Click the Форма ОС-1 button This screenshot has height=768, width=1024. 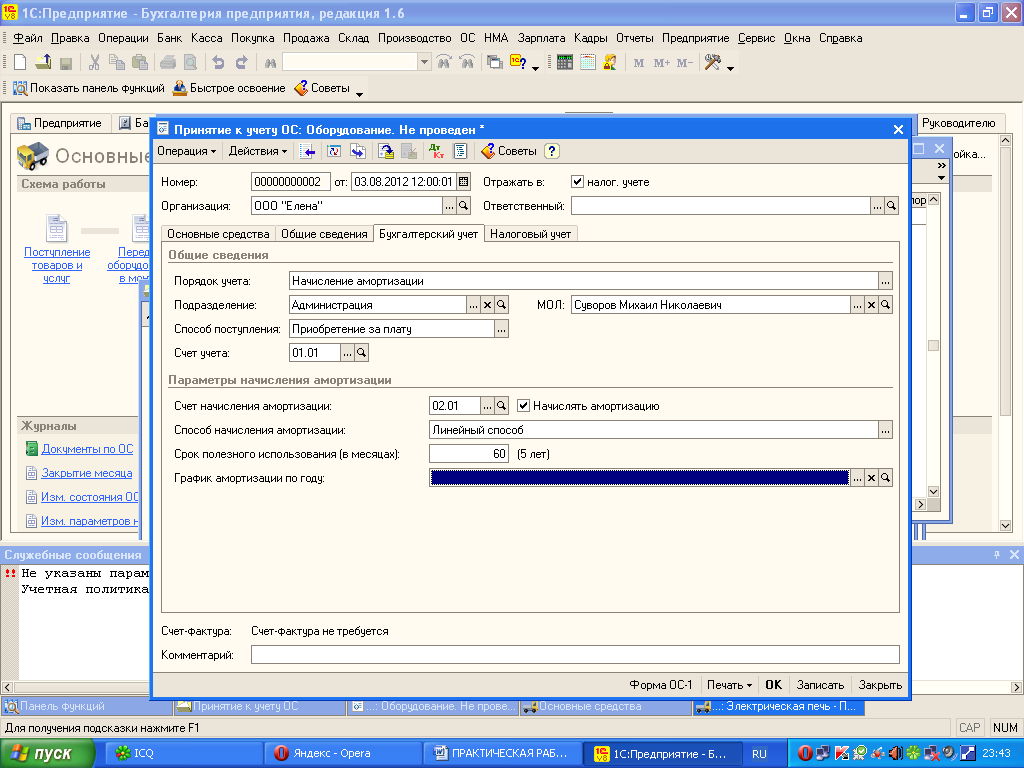coord(661,685)
